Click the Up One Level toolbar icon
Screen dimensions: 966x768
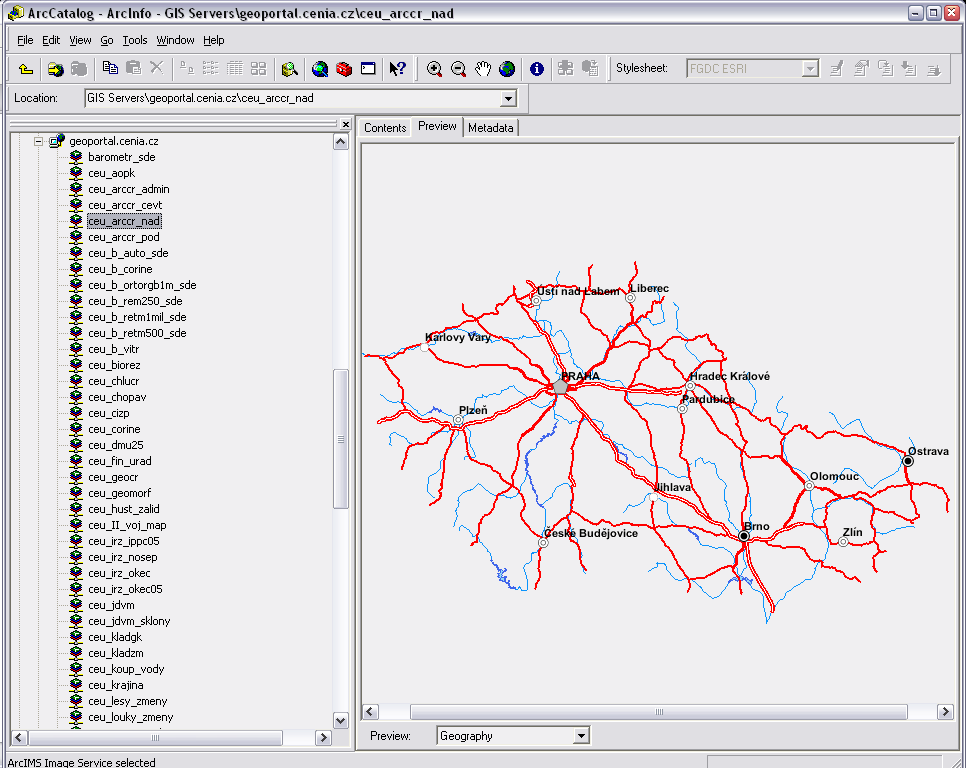[25, 69]
